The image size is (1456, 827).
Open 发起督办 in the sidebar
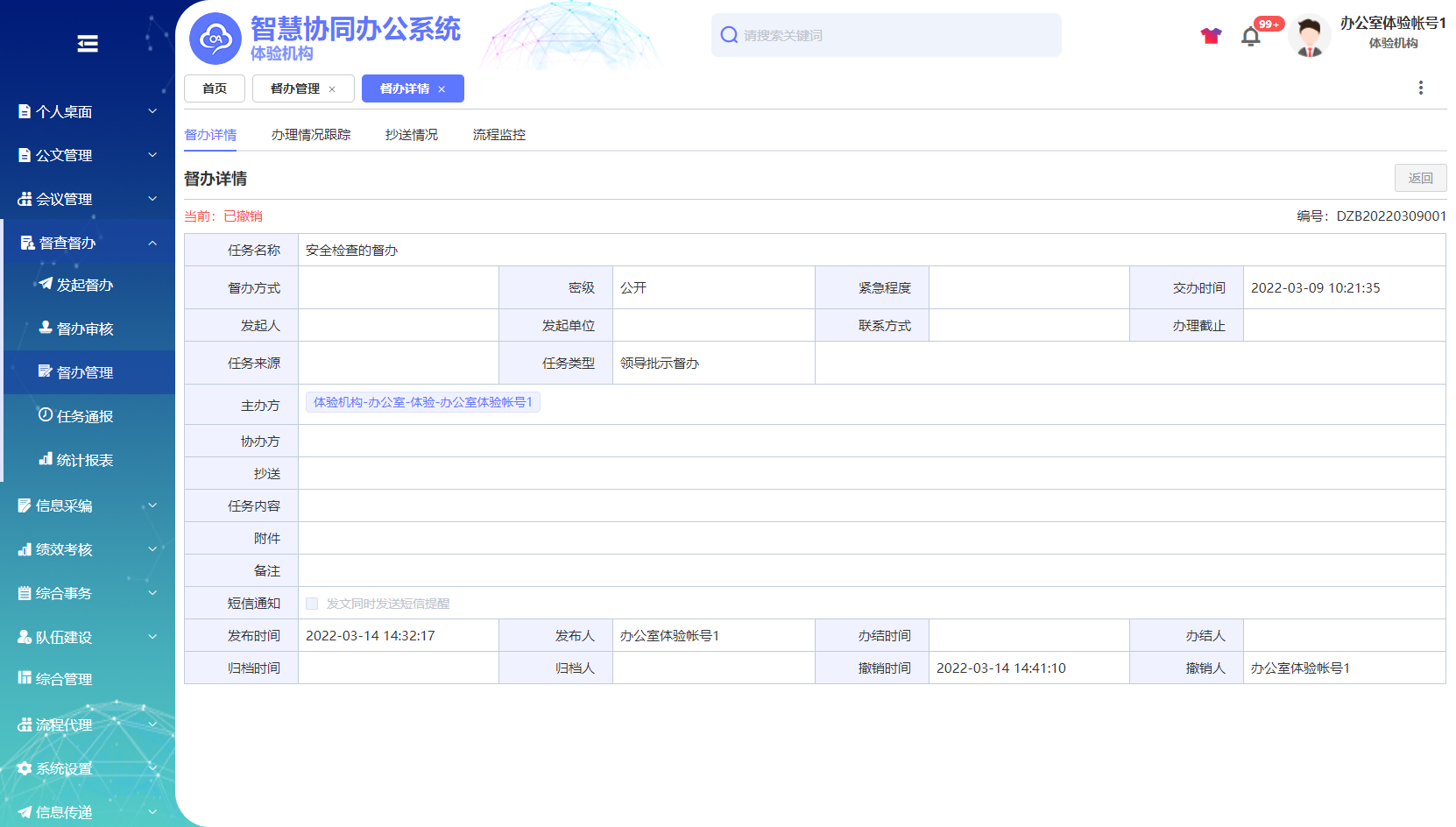(x=84, y=285)
